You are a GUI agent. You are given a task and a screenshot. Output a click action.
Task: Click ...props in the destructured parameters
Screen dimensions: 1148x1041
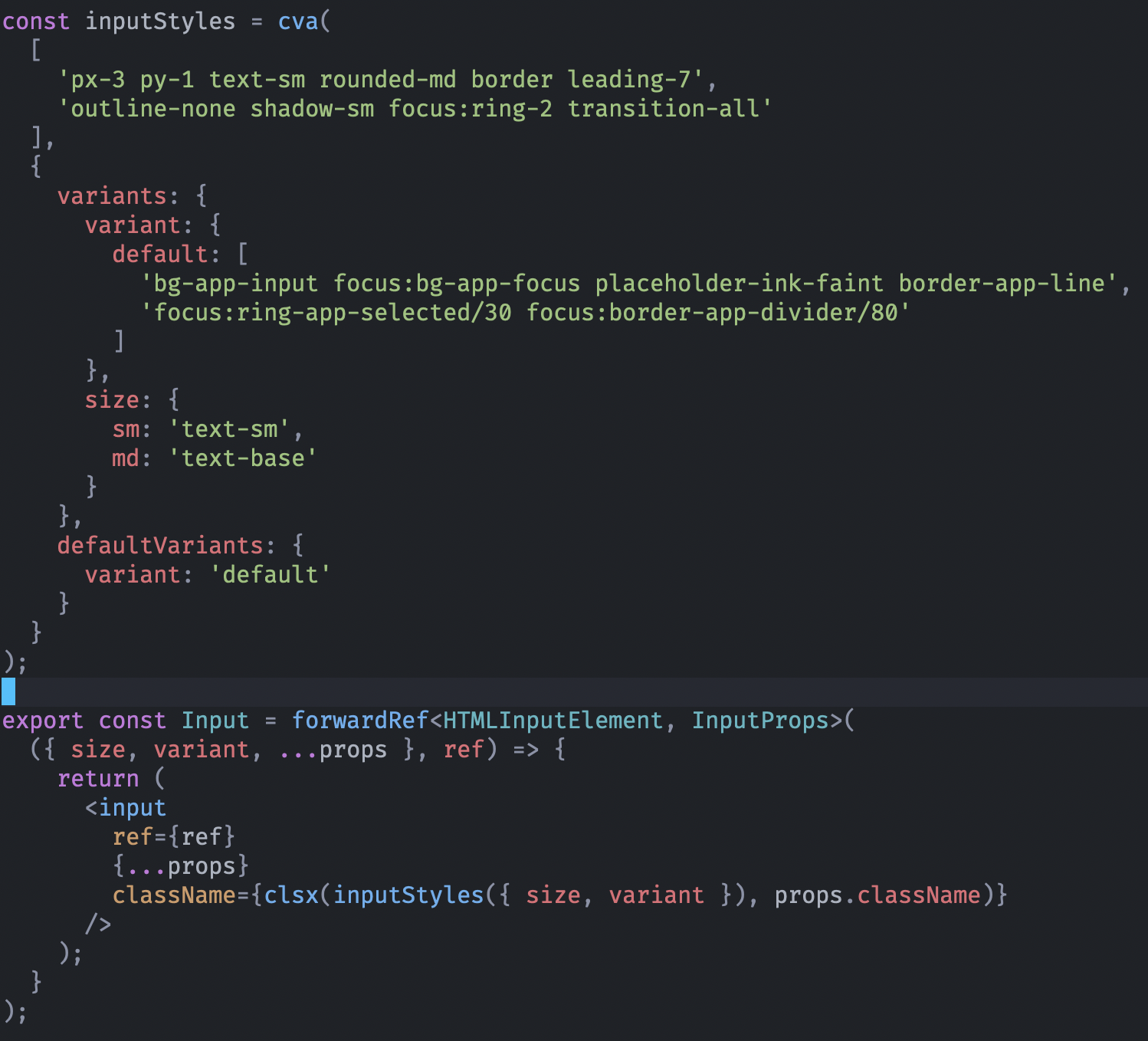[x=333, y=750]
